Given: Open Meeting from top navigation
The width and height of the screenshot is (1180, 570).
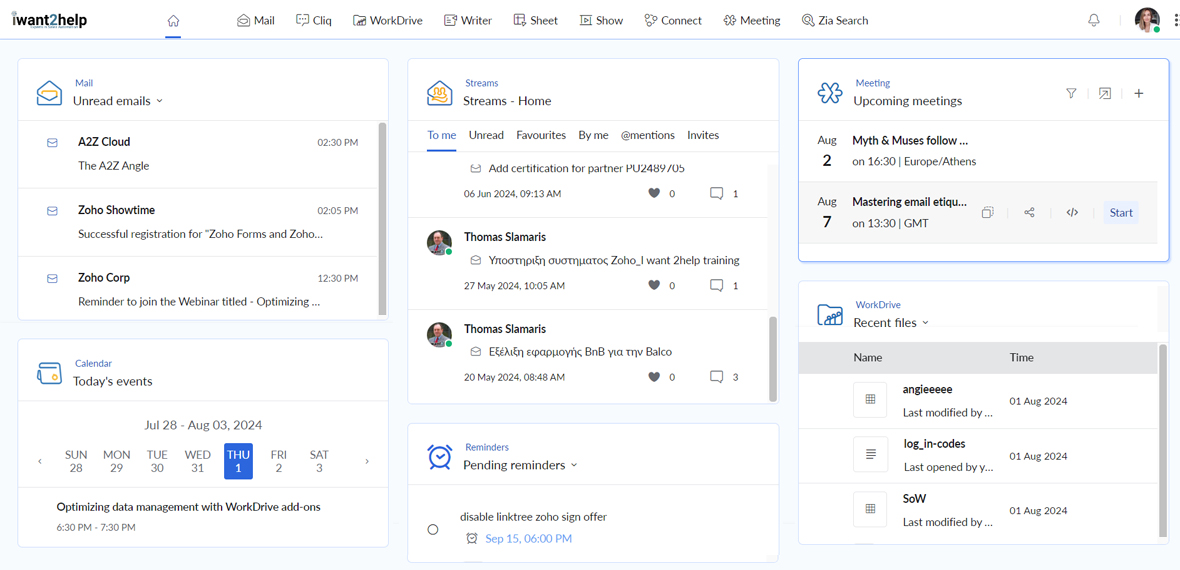Looking at the screenshot, I should click(752, 20).
